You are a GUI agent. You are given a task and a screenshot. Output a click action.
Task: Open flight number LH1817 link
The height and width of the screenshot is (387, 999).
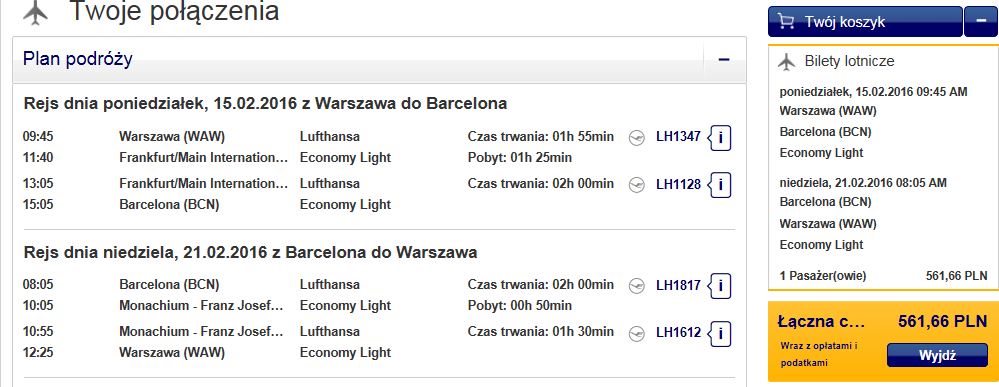click(679, 285)
